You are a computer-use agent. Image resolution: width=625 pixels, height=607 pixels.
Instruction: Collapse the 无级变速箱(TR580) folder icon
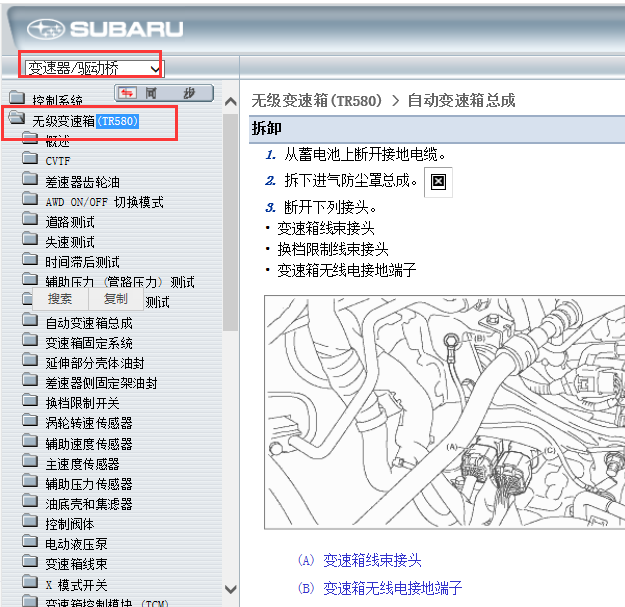[17, 118]
